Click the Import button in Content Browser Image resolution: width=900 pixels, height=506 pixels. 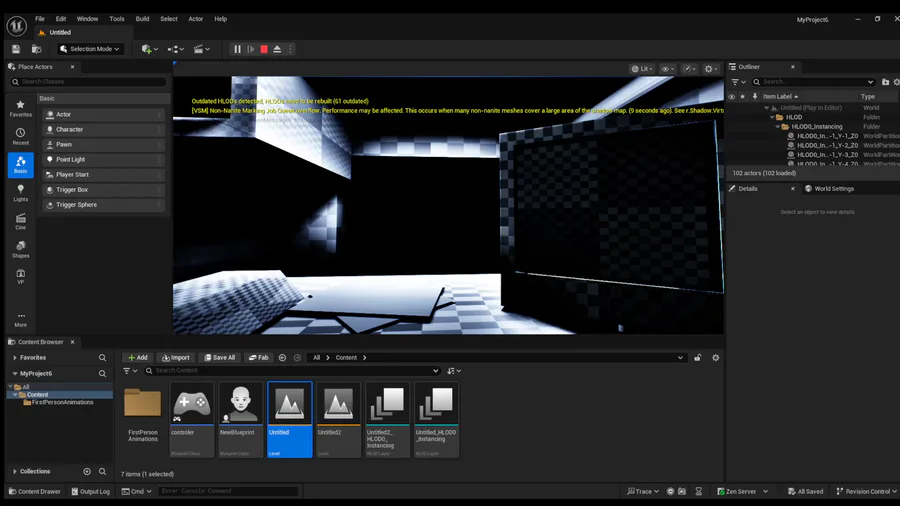point(176,357)
